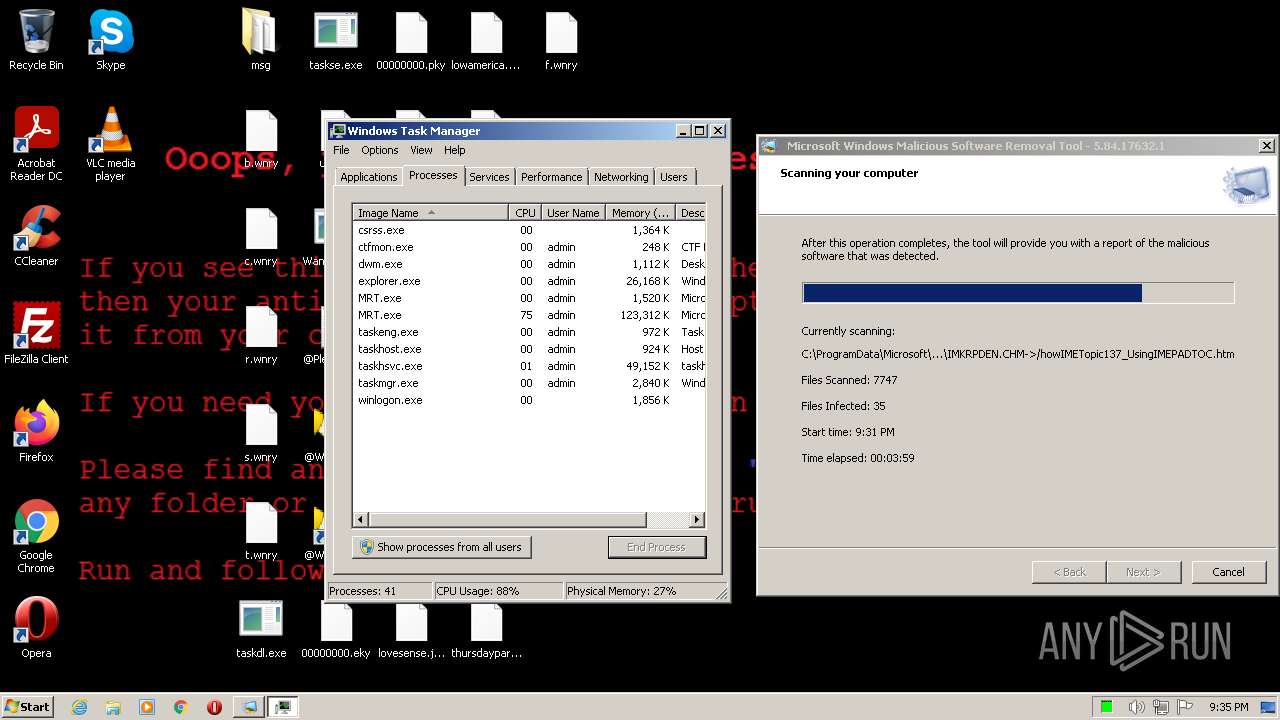
Task: Select MRT.exe row using 1,520 K
Action: 529,298
